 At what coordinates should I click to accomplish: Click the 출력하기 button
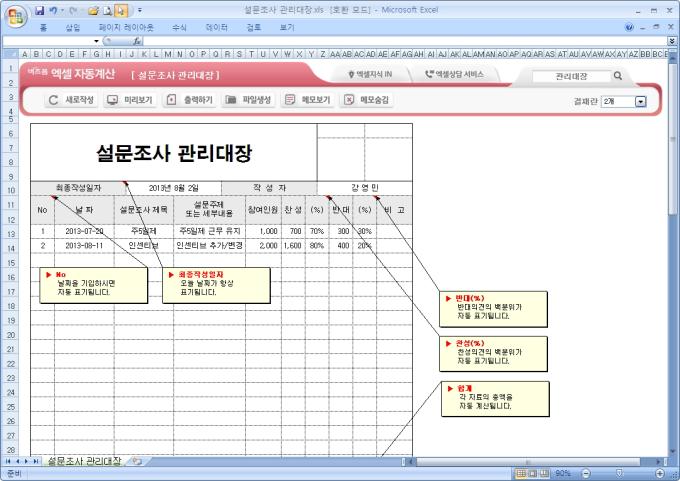[x=190, y=100]
